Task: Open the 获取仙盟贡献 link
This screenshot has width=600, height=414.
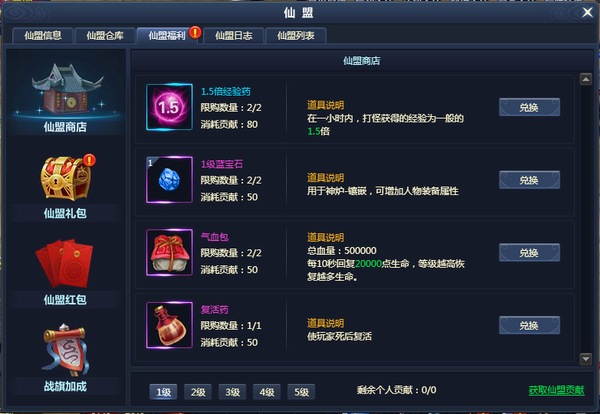Action: pyautogui.click(x=556, y=390)
